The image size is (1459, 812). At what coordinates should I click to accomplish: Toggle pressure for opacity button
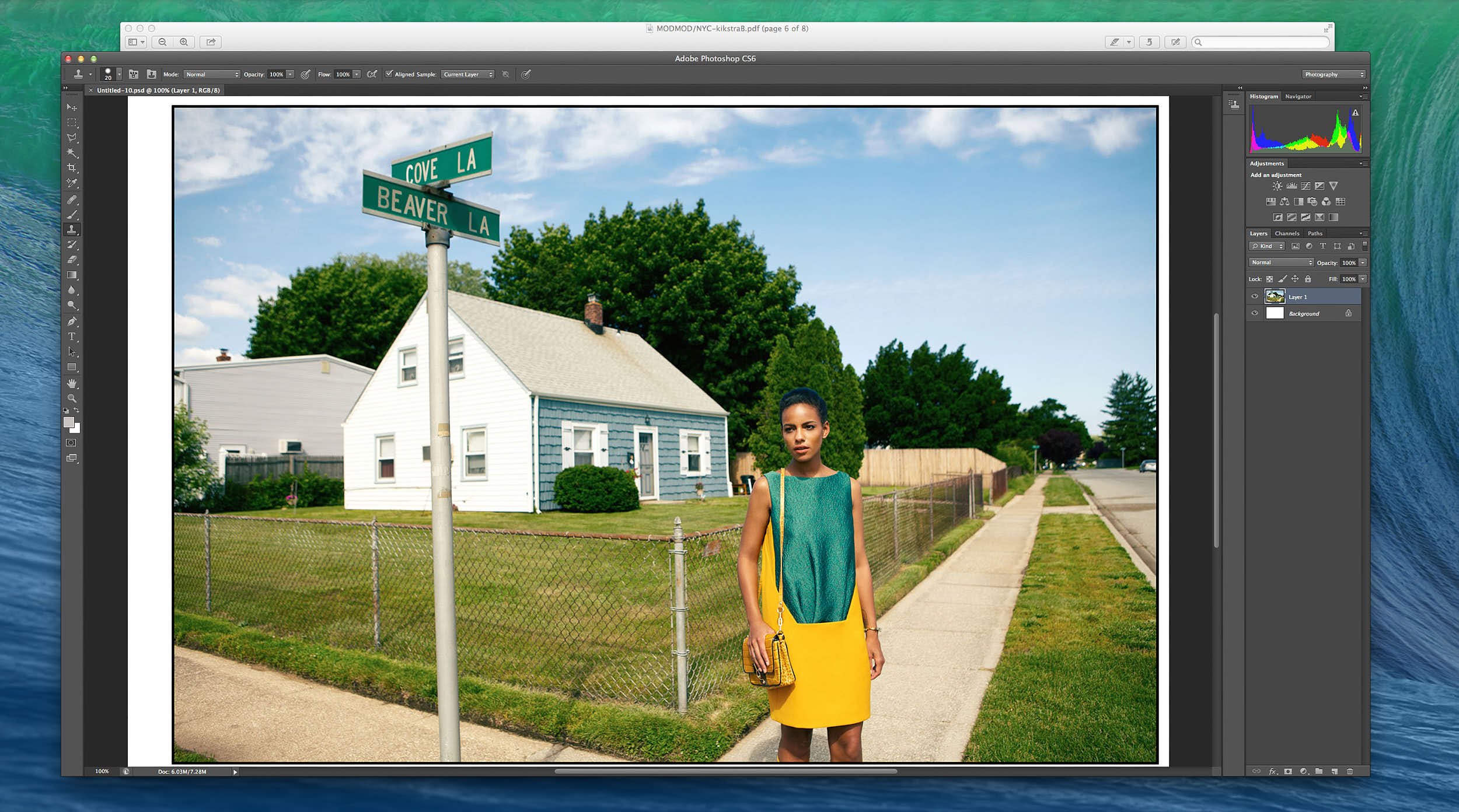305,74
